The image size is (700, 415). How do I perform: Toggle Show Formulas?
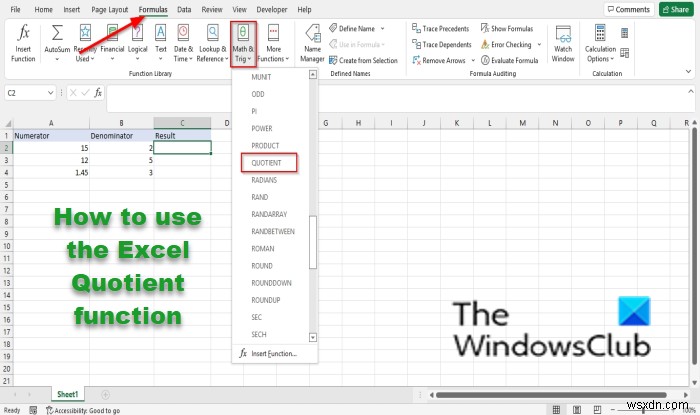[507, 29]
